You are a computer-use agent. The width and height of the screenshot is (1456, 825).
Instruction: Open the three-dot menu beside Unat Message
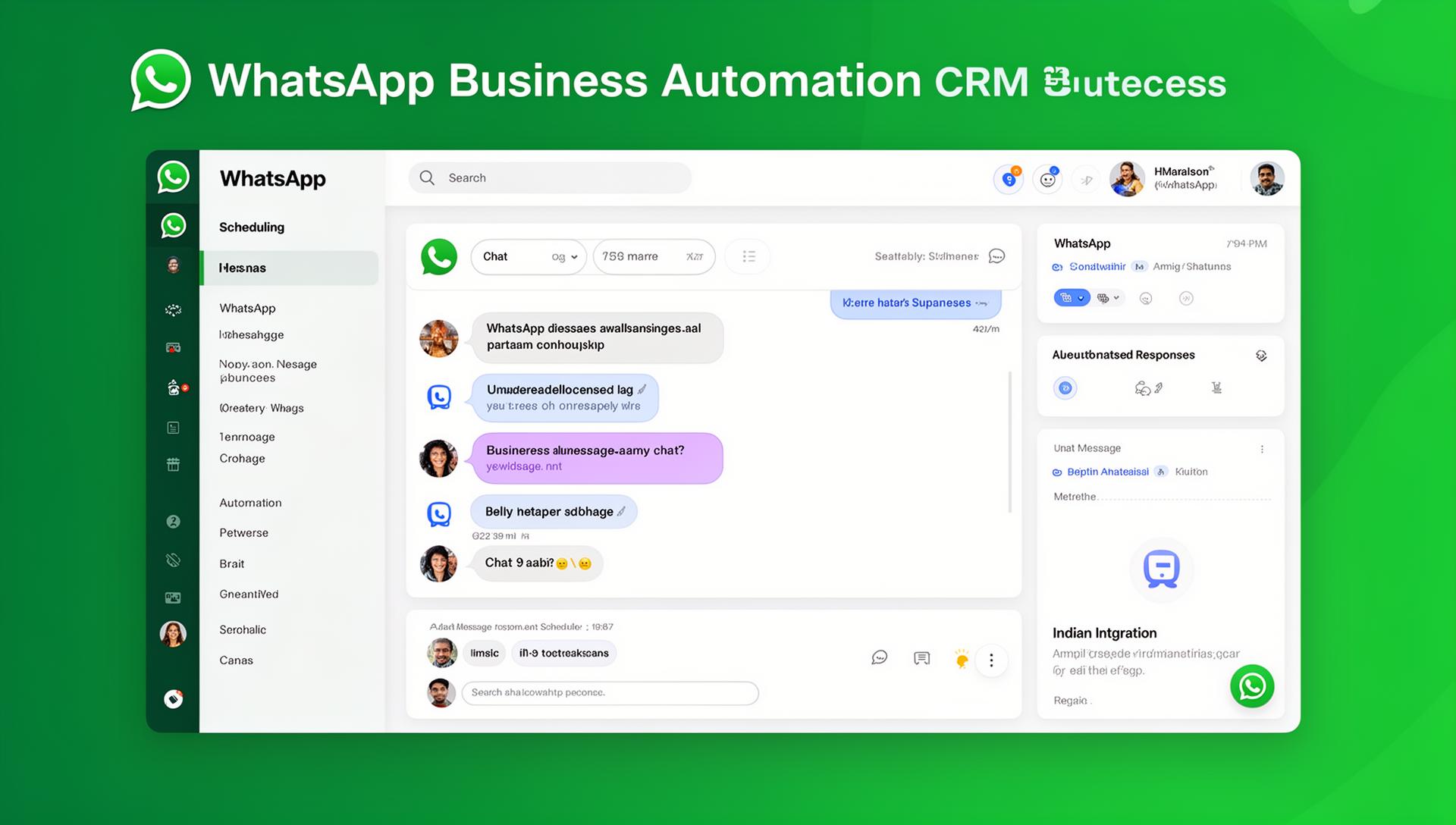click(x=1262, y=449)
